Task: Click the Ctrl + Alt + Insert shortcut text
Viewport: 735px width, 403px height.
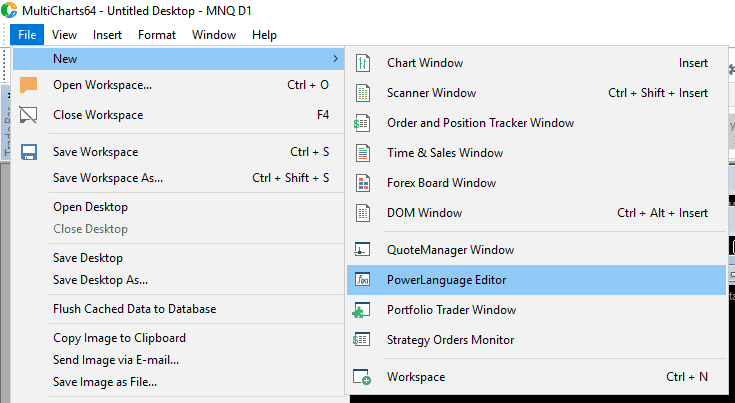Action: 662,213
